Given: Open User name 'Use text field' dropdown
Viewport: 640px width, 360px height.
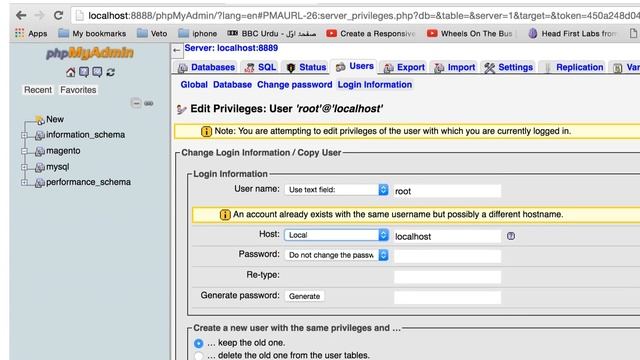Looking at the screenshot, I should [x=336, y=189].
